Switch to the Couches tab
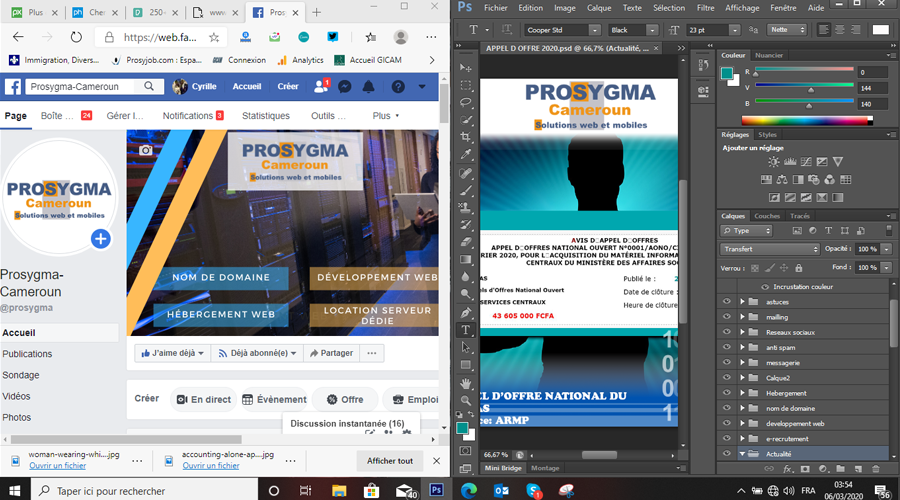The image size is (900, 500). [x=767, y=216]
